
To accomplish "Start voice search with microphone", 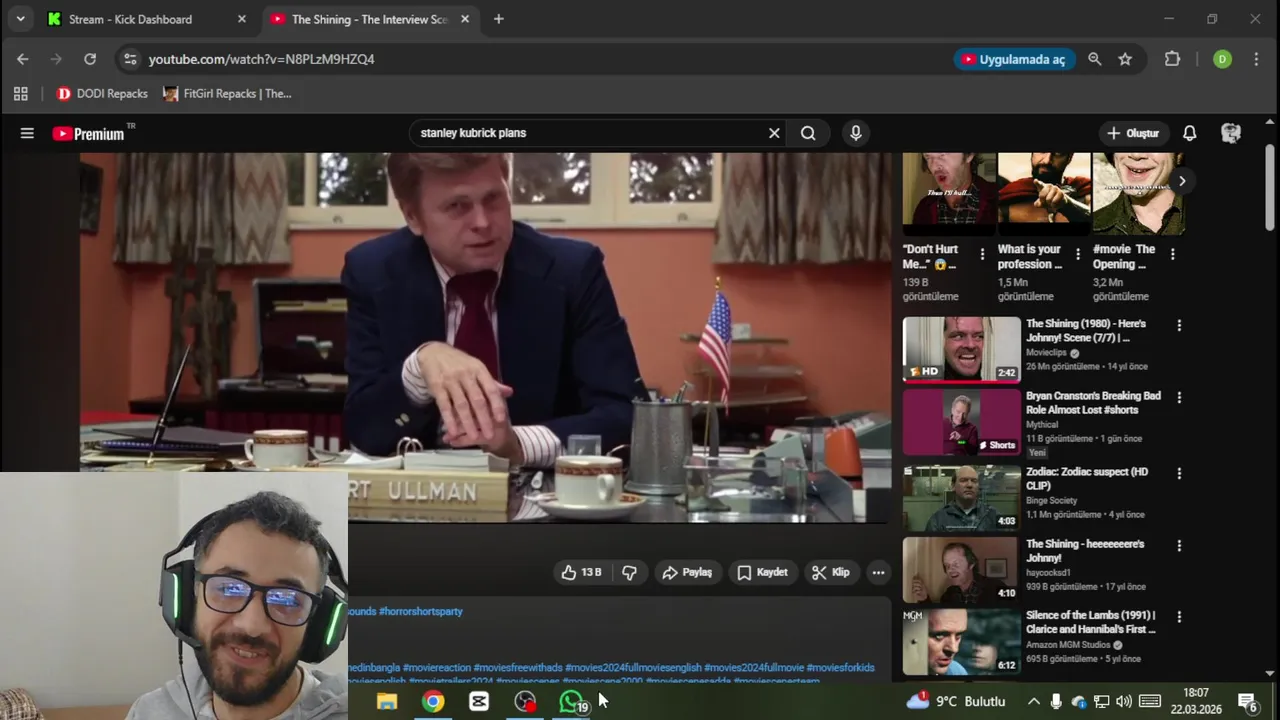I will (x=855, y=133).
